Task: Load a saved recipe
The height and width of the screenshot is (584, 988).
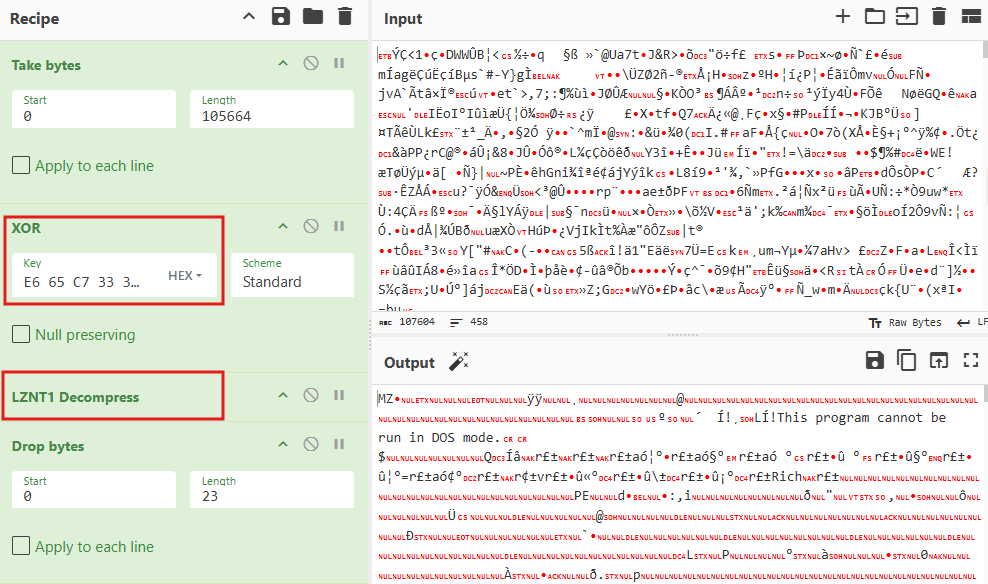Action: coord(315,18)
